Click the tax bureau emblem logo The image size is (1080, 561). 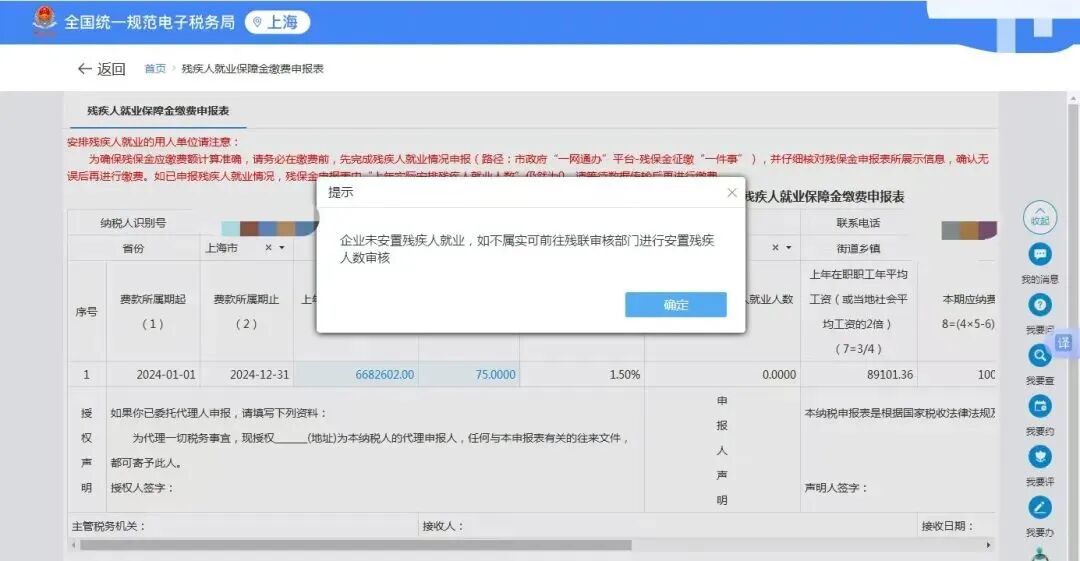45,21
